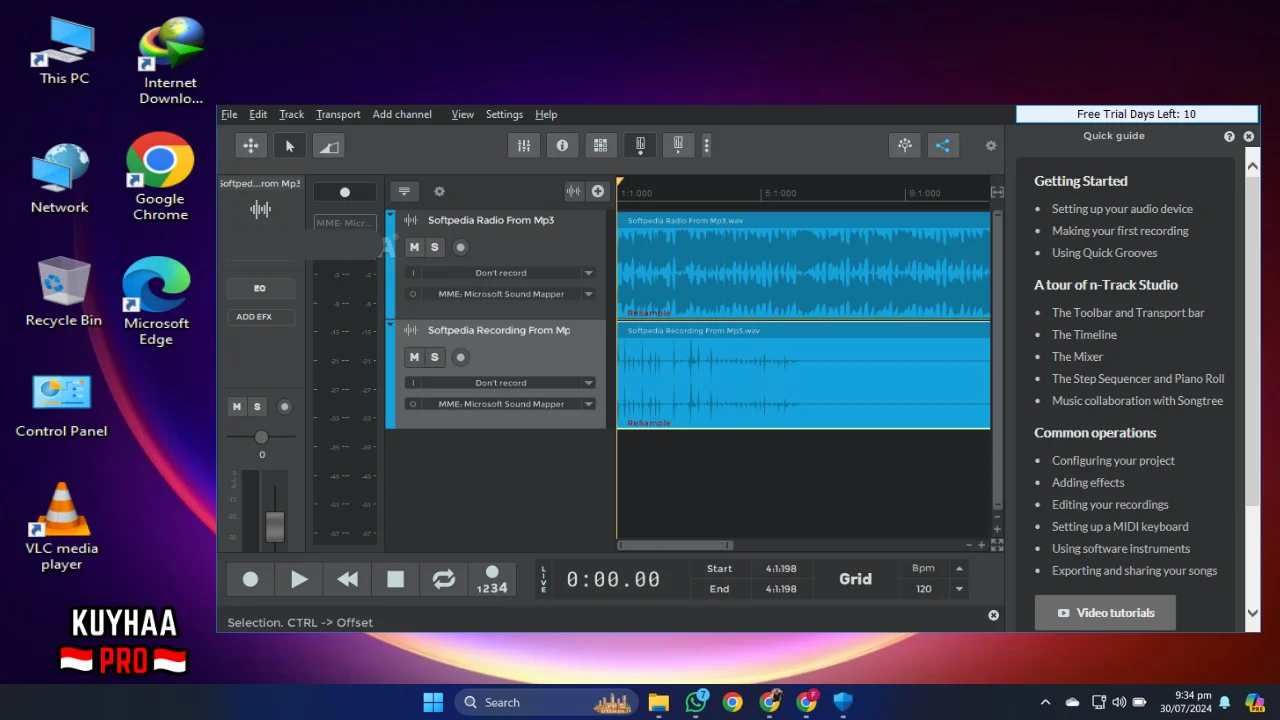Viewport: 1280px width, 720px height.
Task: Open MME output dropdown on Softpedia Radio track
Action: pos(500,294)
